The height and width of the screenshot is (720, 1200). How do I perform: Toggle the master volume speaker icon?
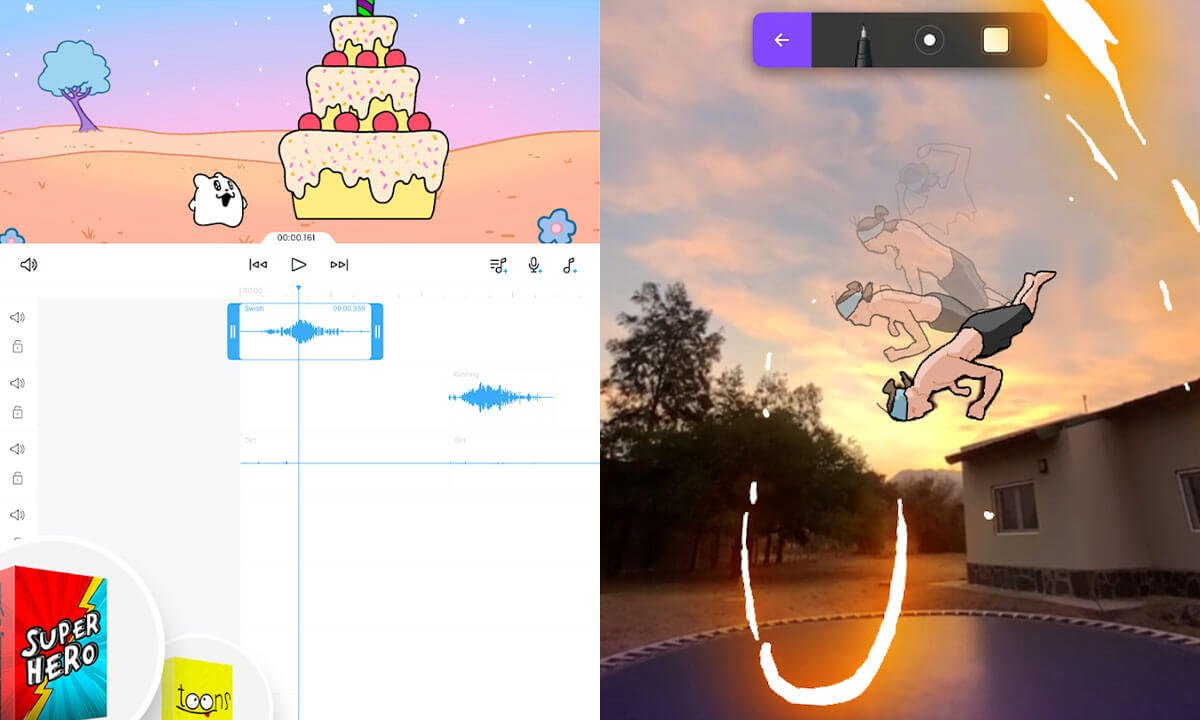(x=29, y=265)
